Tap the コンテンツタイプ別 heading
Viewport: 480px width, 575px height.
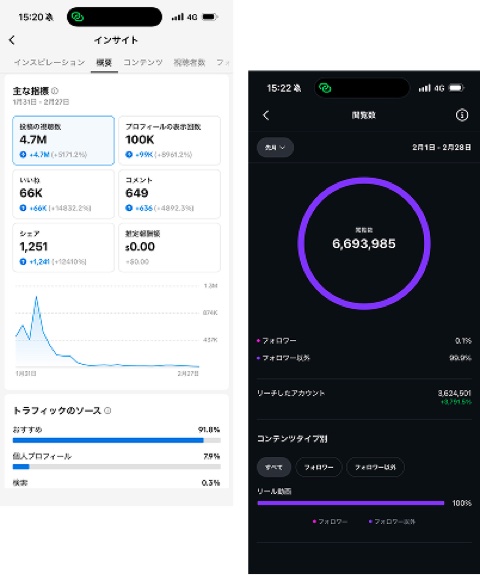tap(292, 439)
